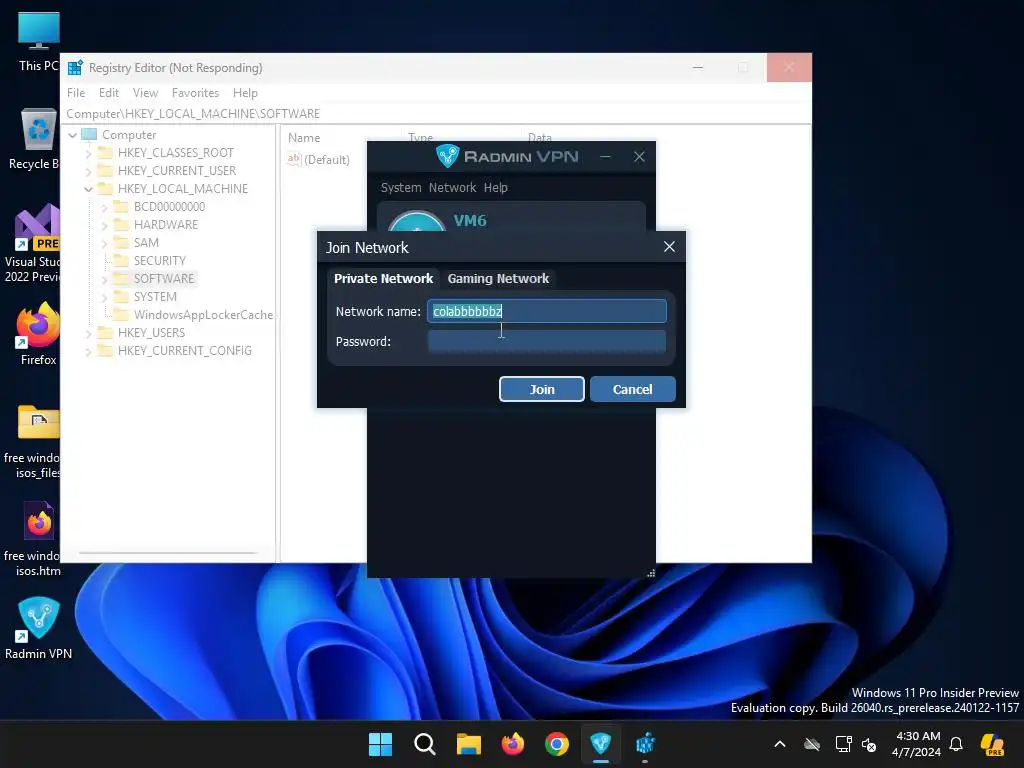Open the free windows isos.htm file
The image size is (1024, 768).
[x=34, y=539]
